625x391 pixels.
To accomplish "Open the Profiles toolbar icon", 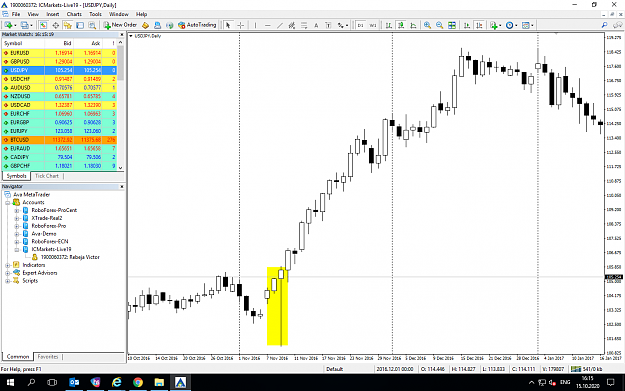I will 25,25.
